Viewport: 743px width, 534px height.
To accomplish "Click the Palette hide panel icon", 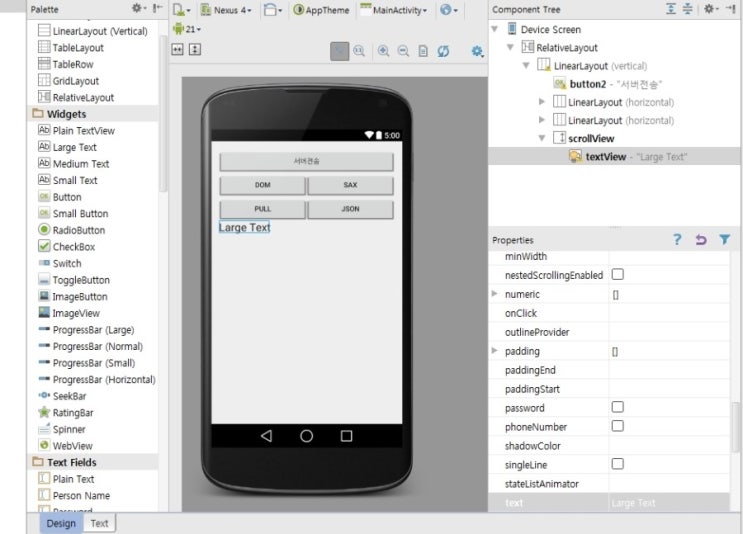I will pyautogui.click(x=157, y=8).
